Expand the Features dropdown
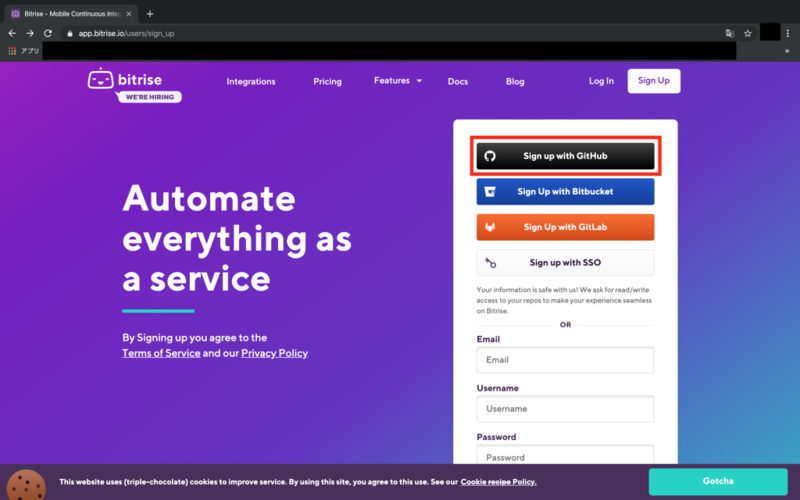Screen dimensions: 800x500 398,81
